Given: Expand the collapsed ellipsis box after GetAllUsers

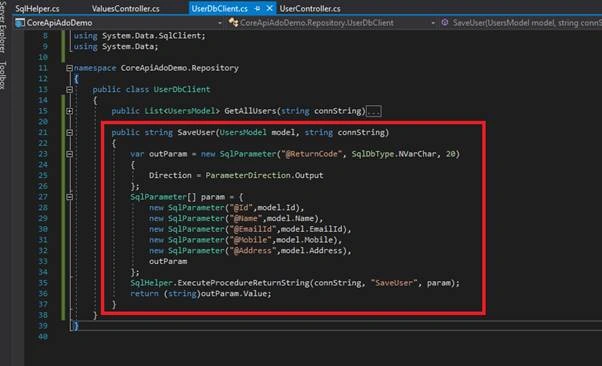Looking at the screenshot, I should click(x=374, y=111).
